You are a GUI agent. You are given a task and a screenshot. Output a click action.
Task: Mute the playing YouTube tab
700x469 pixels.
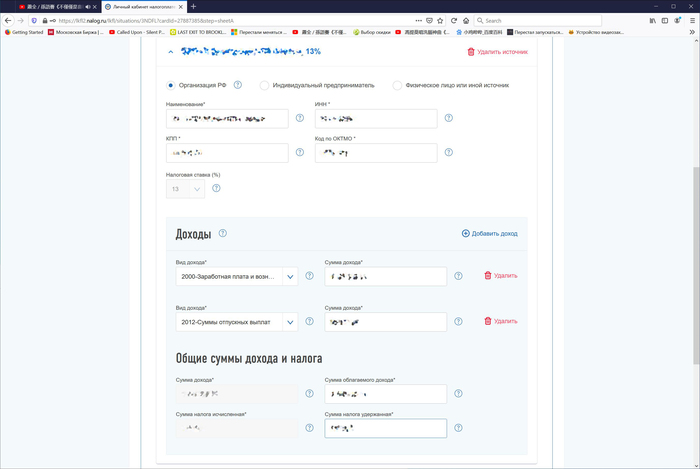(88, 7)
